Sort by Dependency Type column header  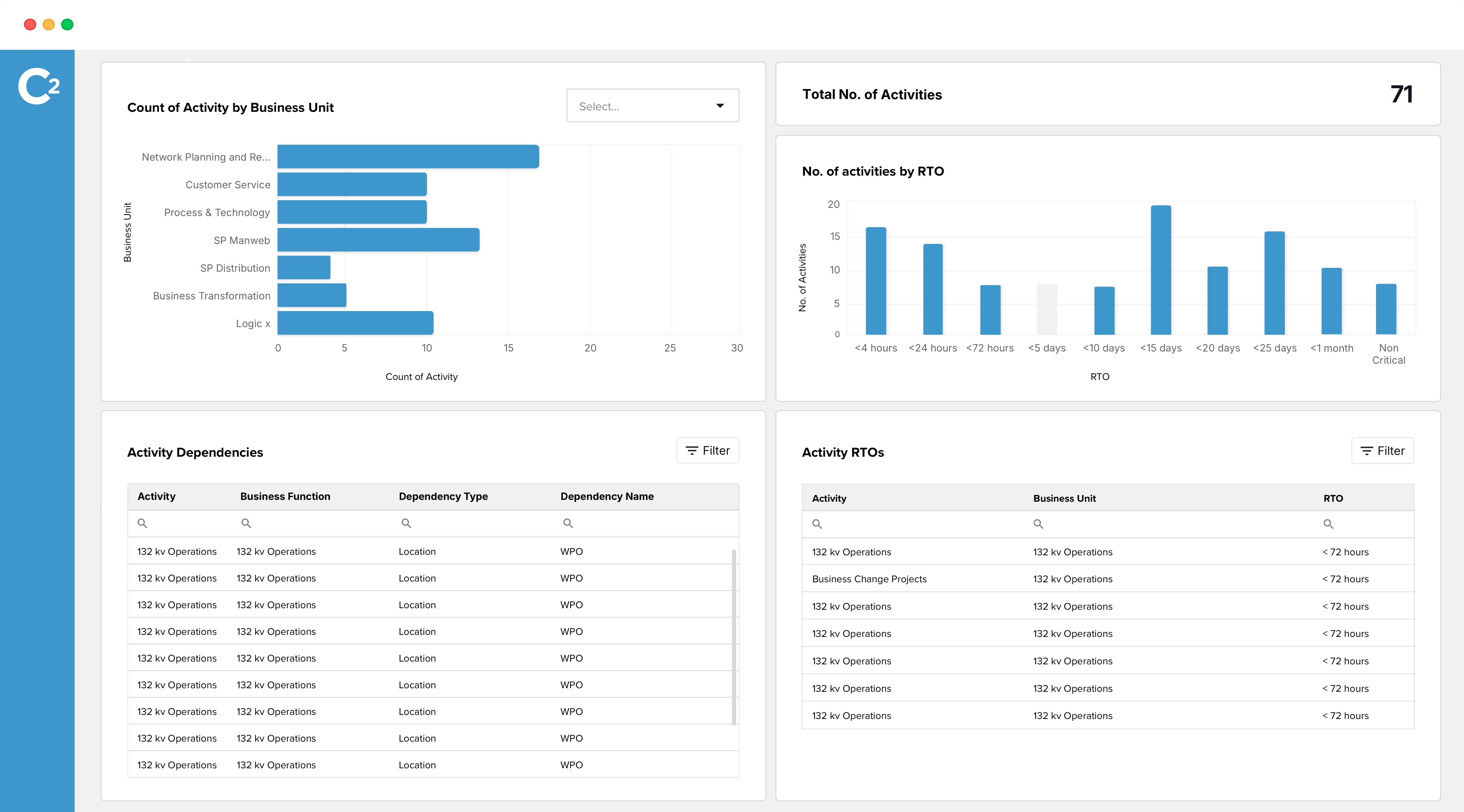click(x=443, y=497)
